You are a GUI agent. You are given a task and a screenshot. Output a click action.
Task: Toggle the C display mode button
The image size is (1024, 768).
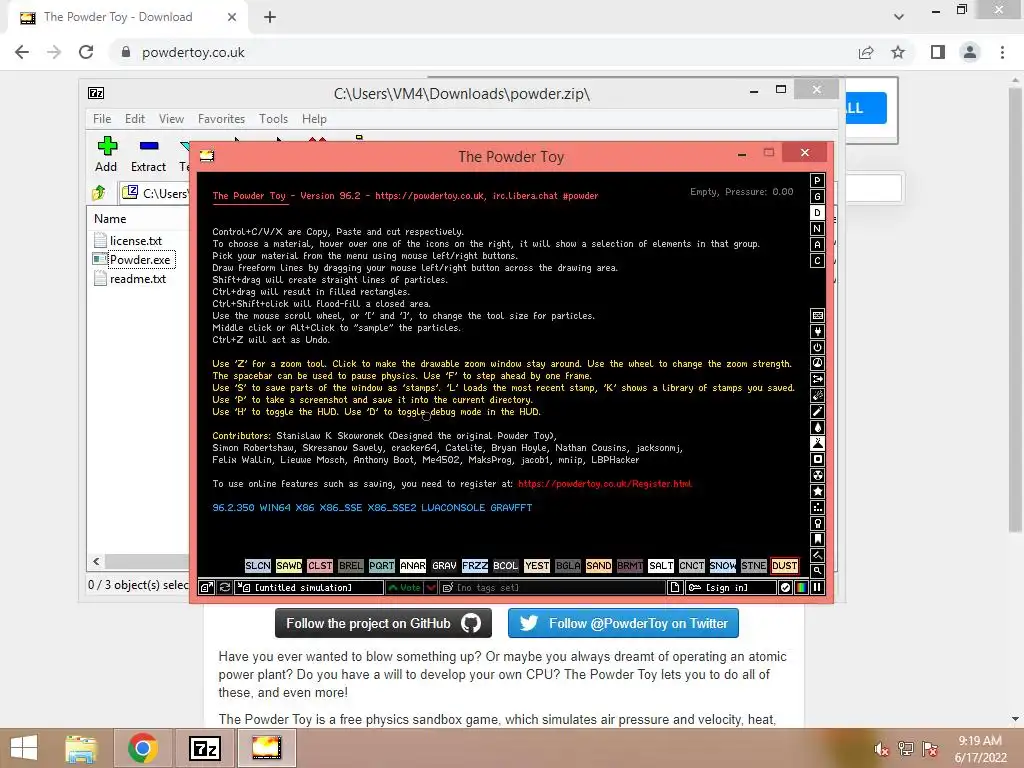click(817, 261)
